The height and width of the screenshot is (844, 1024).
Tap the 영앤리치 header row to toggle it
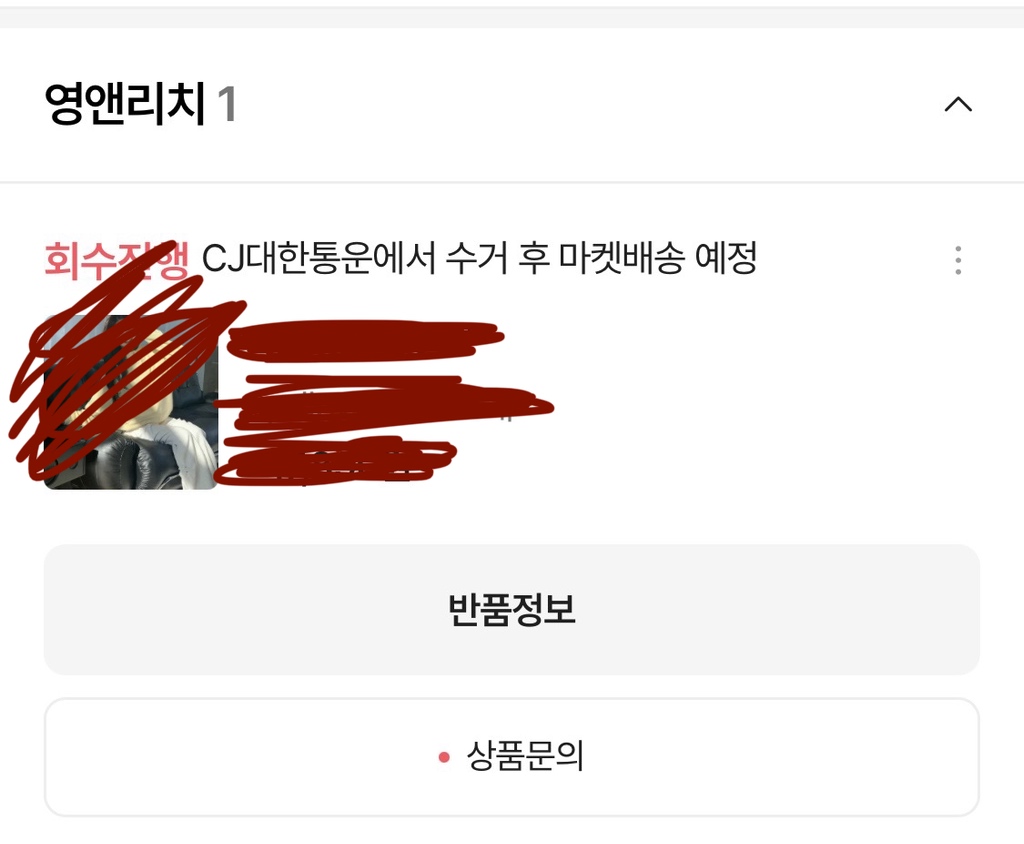click(512, 105)
